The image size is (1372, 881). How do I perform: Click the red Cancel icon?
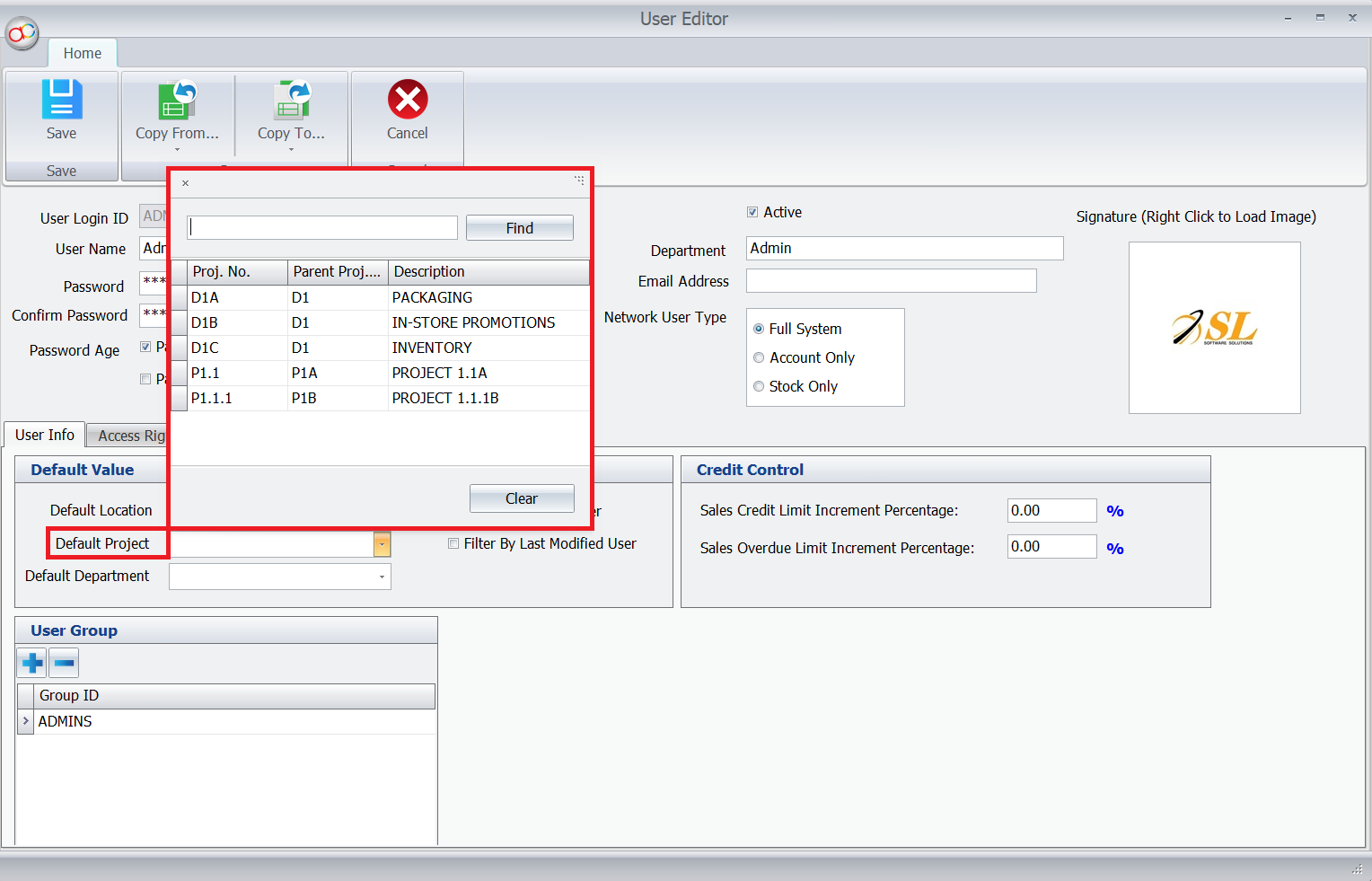(407, 100)
